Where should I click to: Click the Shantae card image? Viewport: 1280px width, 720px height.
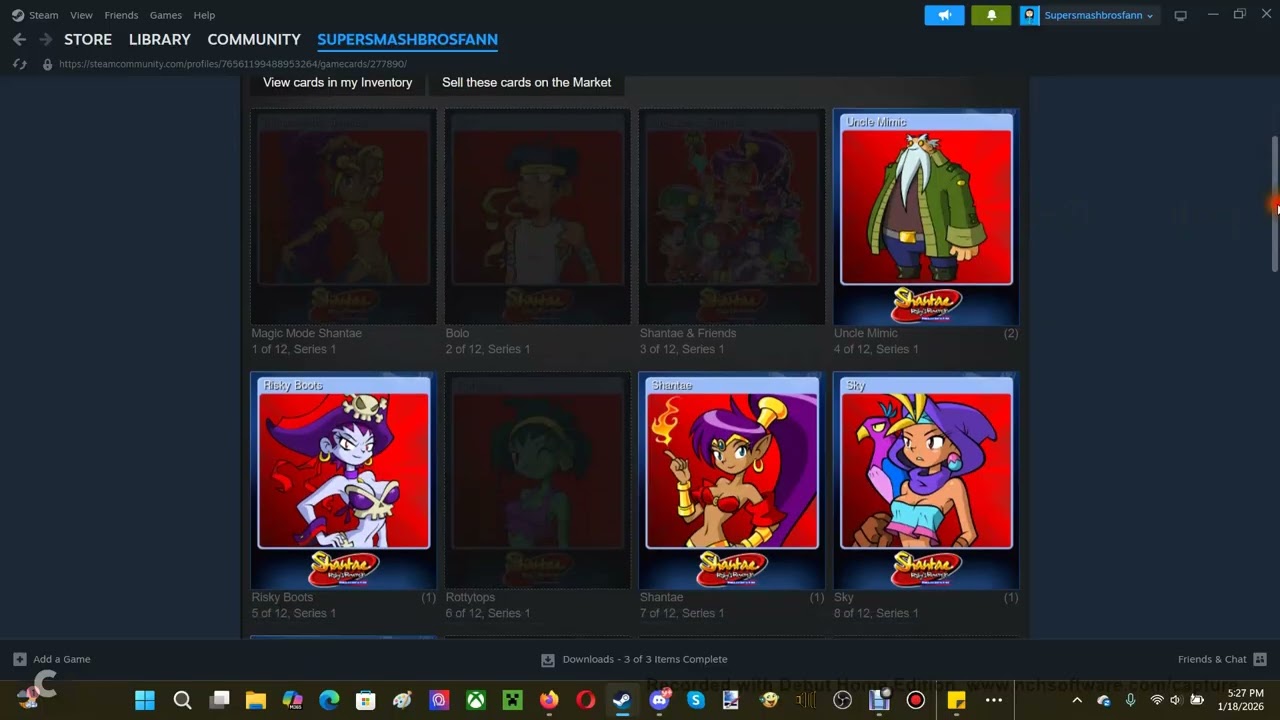(732, 480)
